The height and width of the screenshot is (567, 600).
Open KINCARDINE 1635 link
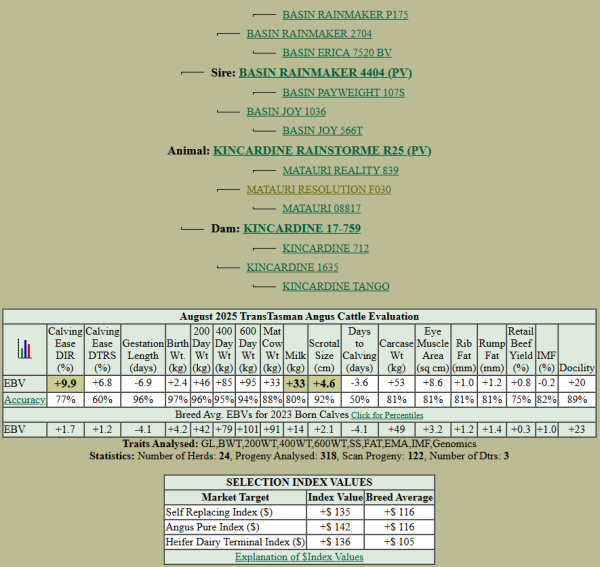tap(292, 267)
